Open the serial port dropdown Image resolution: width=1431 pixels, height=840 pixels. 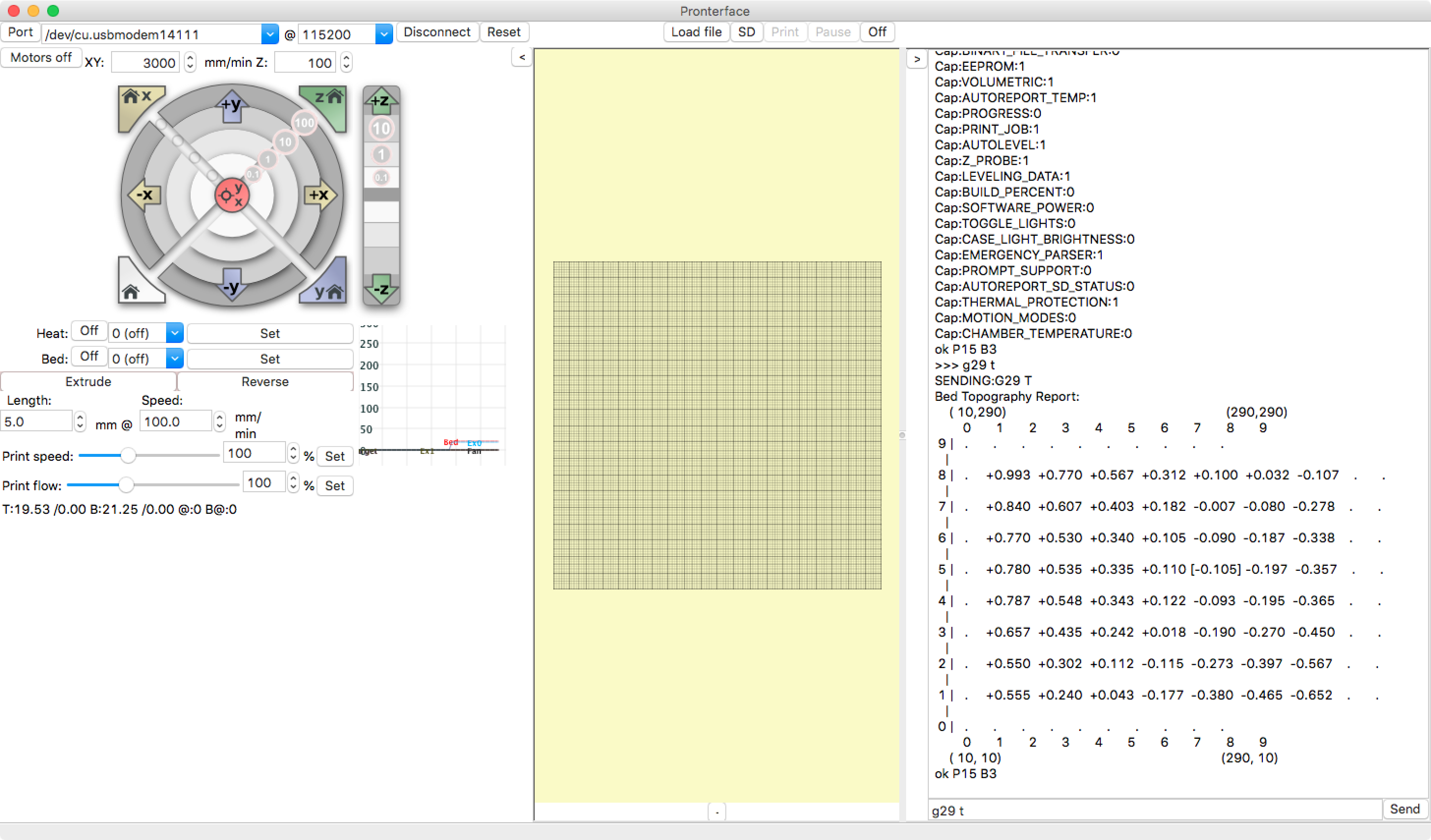pos(270,34)
